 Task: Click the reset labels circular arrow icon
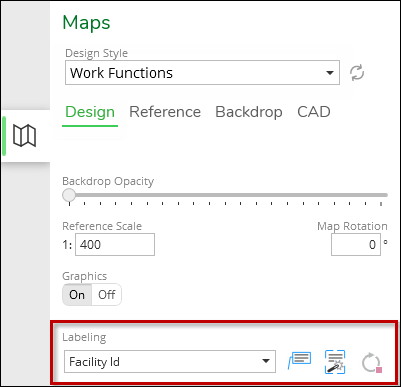[x=372, y=363]
